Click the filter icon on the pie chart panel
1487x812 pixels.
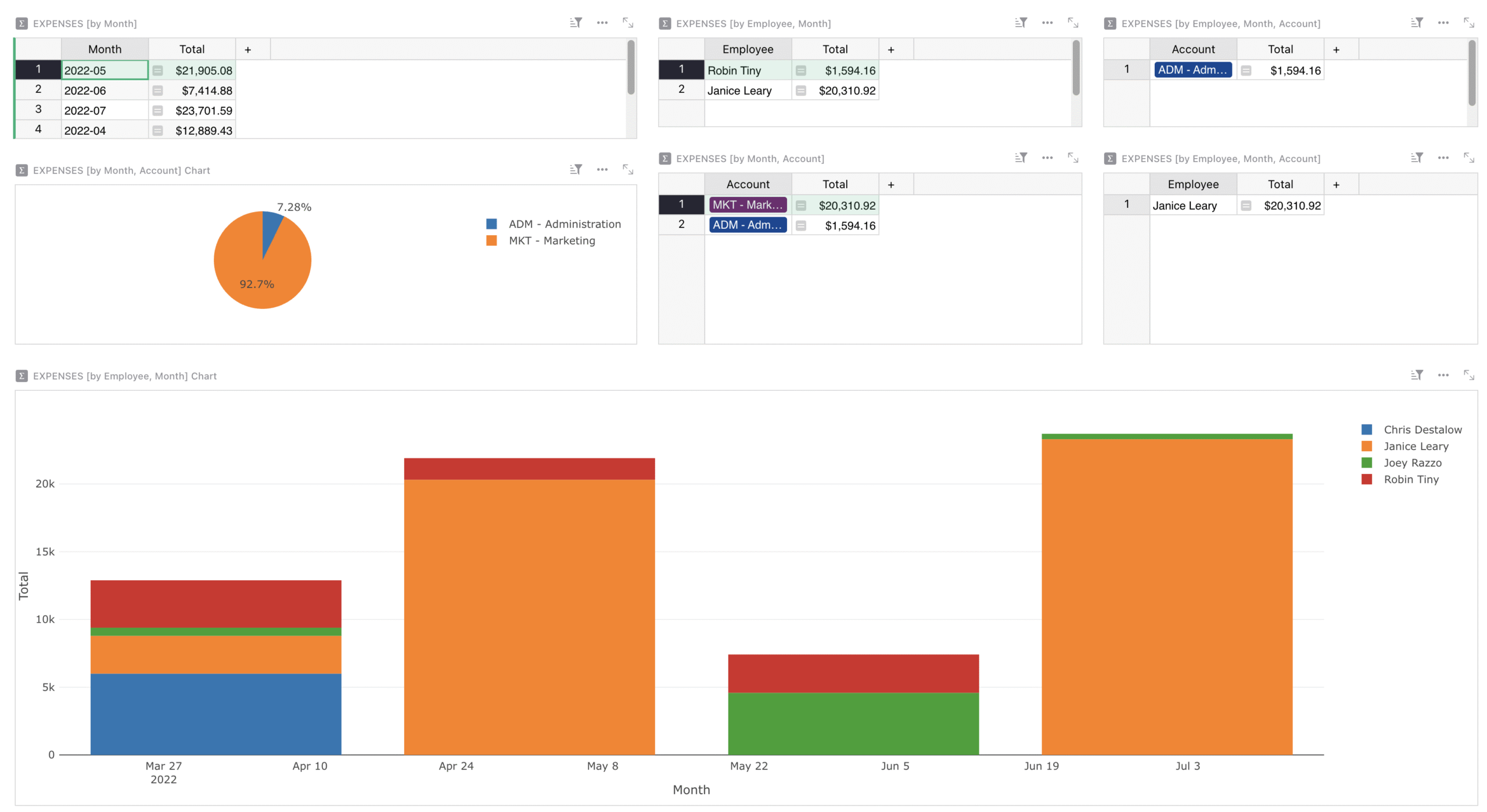(x=576, y=169)
